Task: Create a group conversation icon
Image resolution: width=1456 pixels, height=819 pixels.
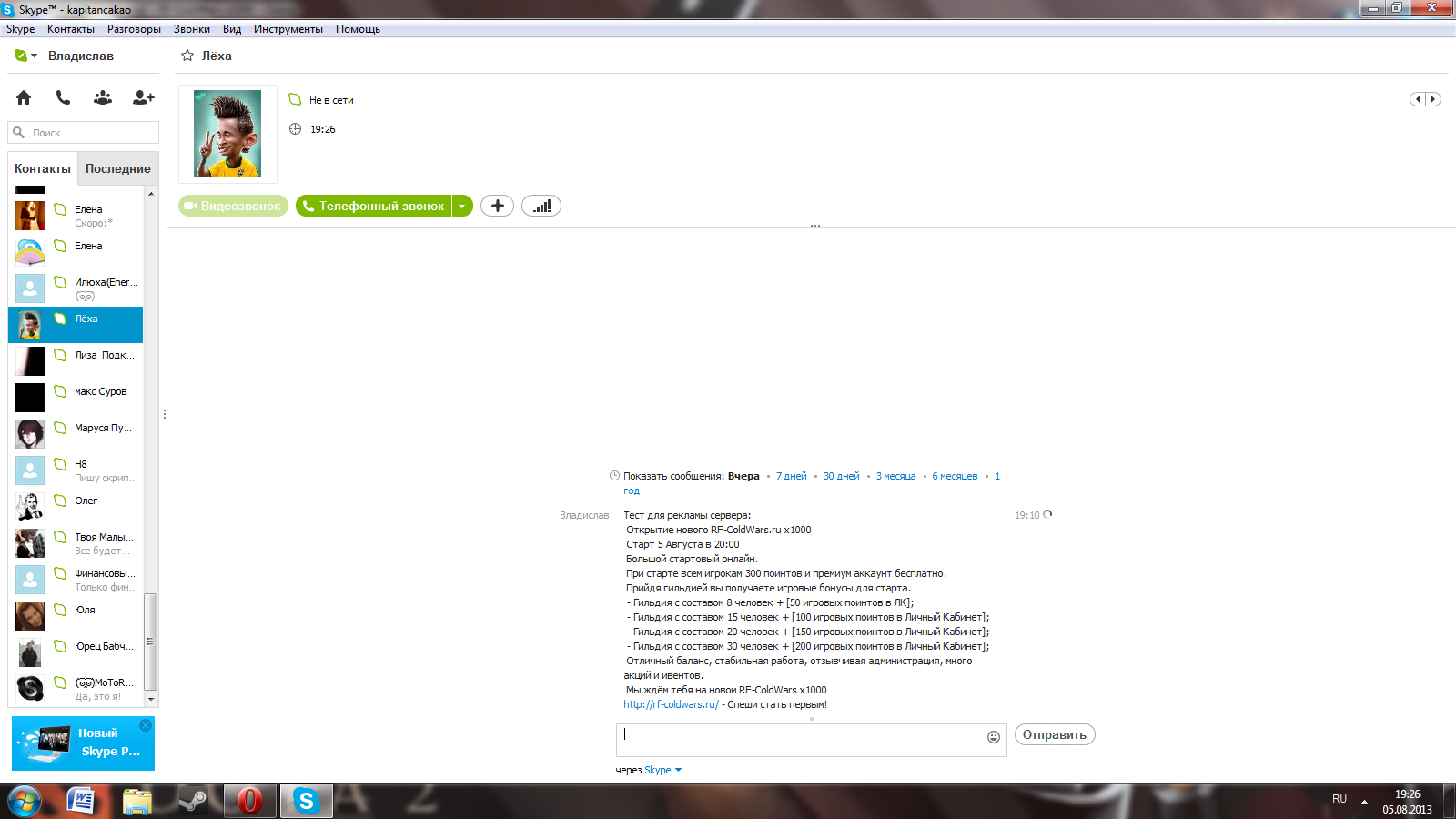Action: coord(103,97)
